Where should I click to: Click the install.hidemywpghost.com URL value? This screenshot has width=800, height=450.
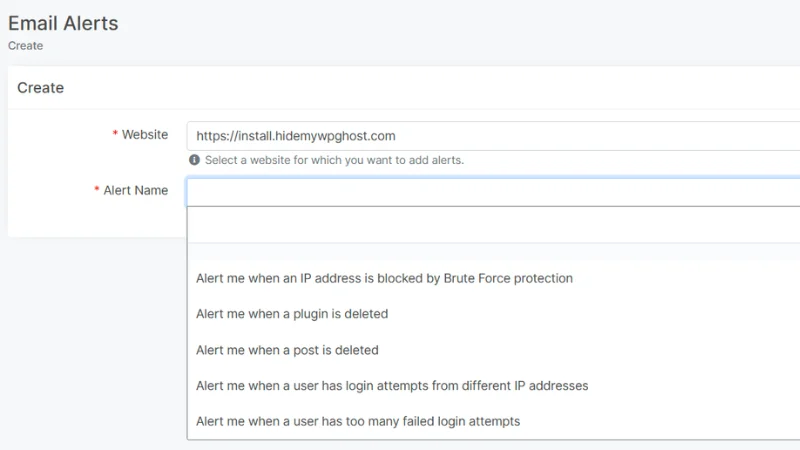coord(296,136)
